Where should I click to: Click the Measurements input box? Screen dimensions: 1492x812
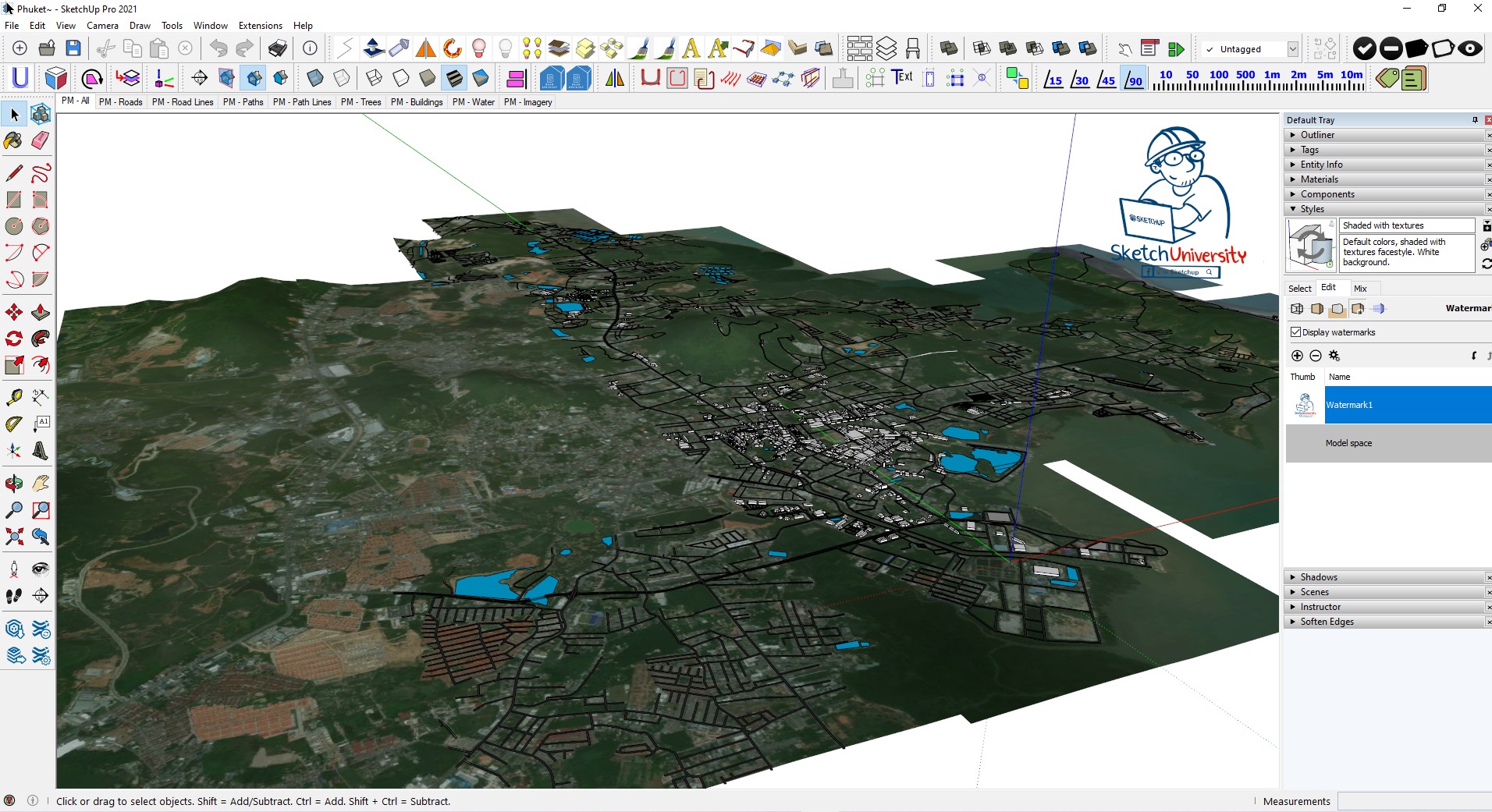[x=1414, y=801]
